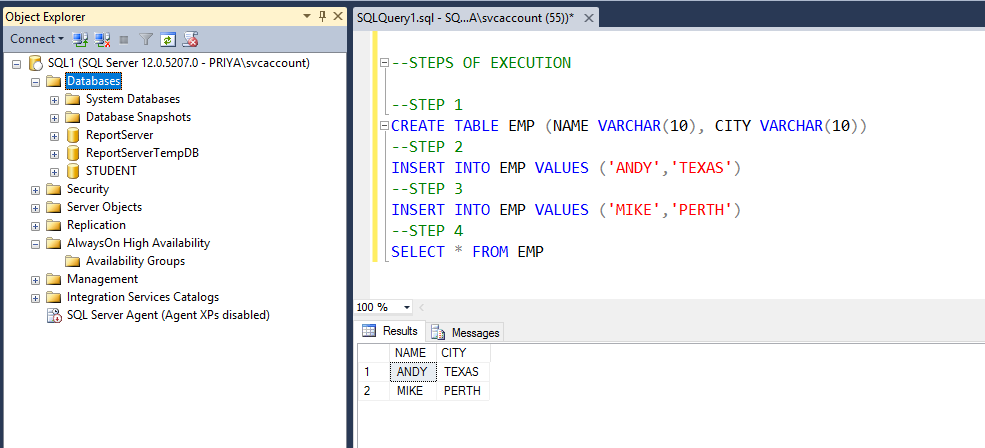The image size is (985, 448).
Task: Open the 100 % zoom dropdown
Action: coord(407,307)
